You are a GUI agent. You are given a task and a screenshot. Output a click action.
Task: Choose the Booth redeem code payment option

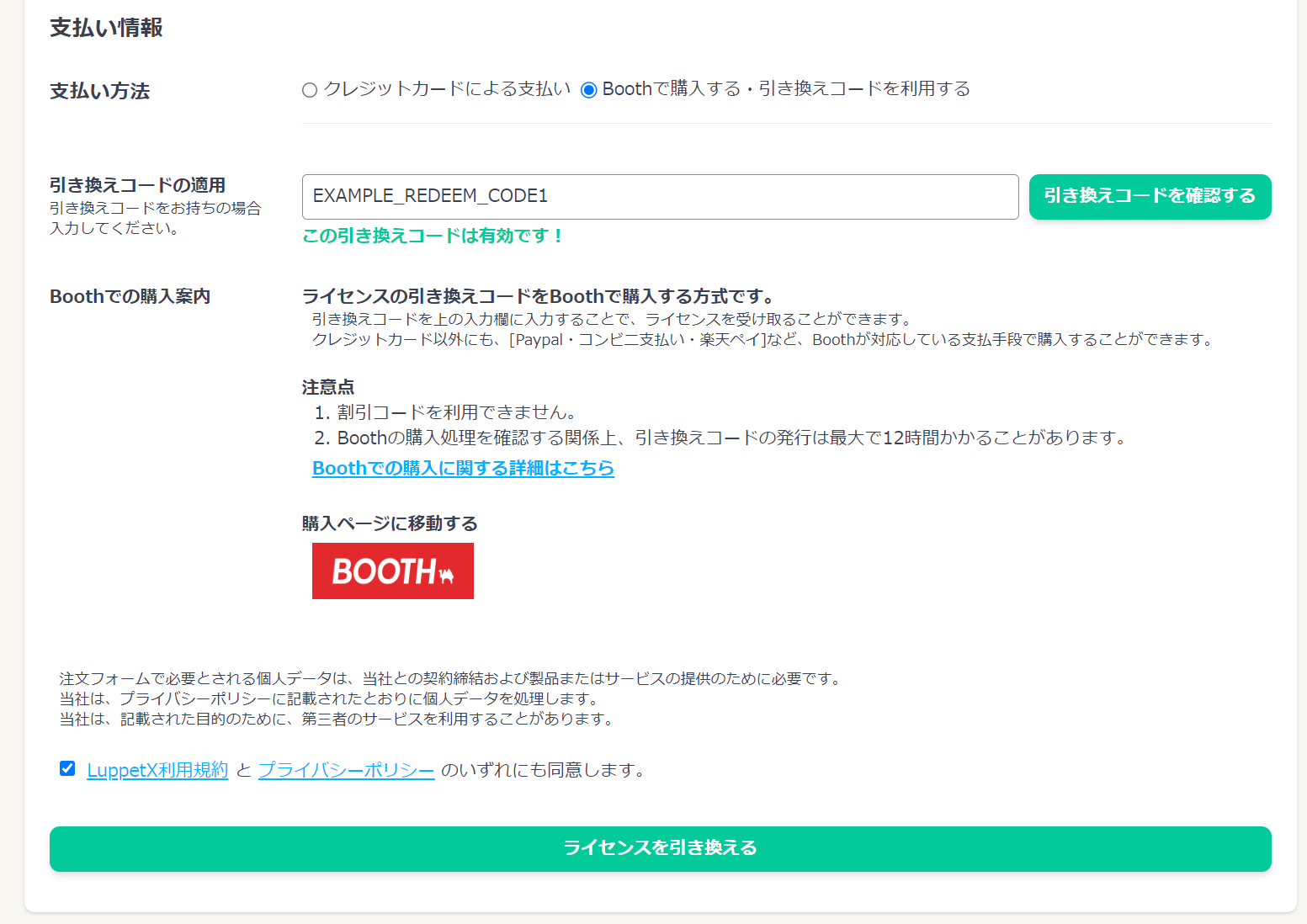pos(589,90)
